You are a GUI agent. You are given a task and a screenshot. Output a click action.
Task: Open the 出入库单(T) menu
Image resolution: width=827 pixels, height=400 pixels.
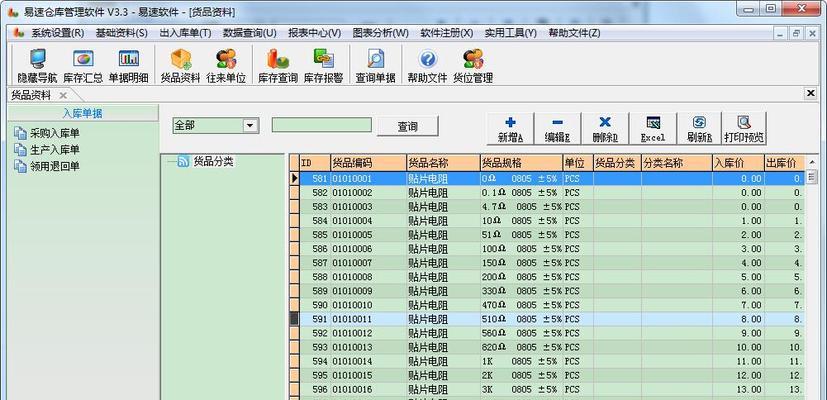(185, 33)
